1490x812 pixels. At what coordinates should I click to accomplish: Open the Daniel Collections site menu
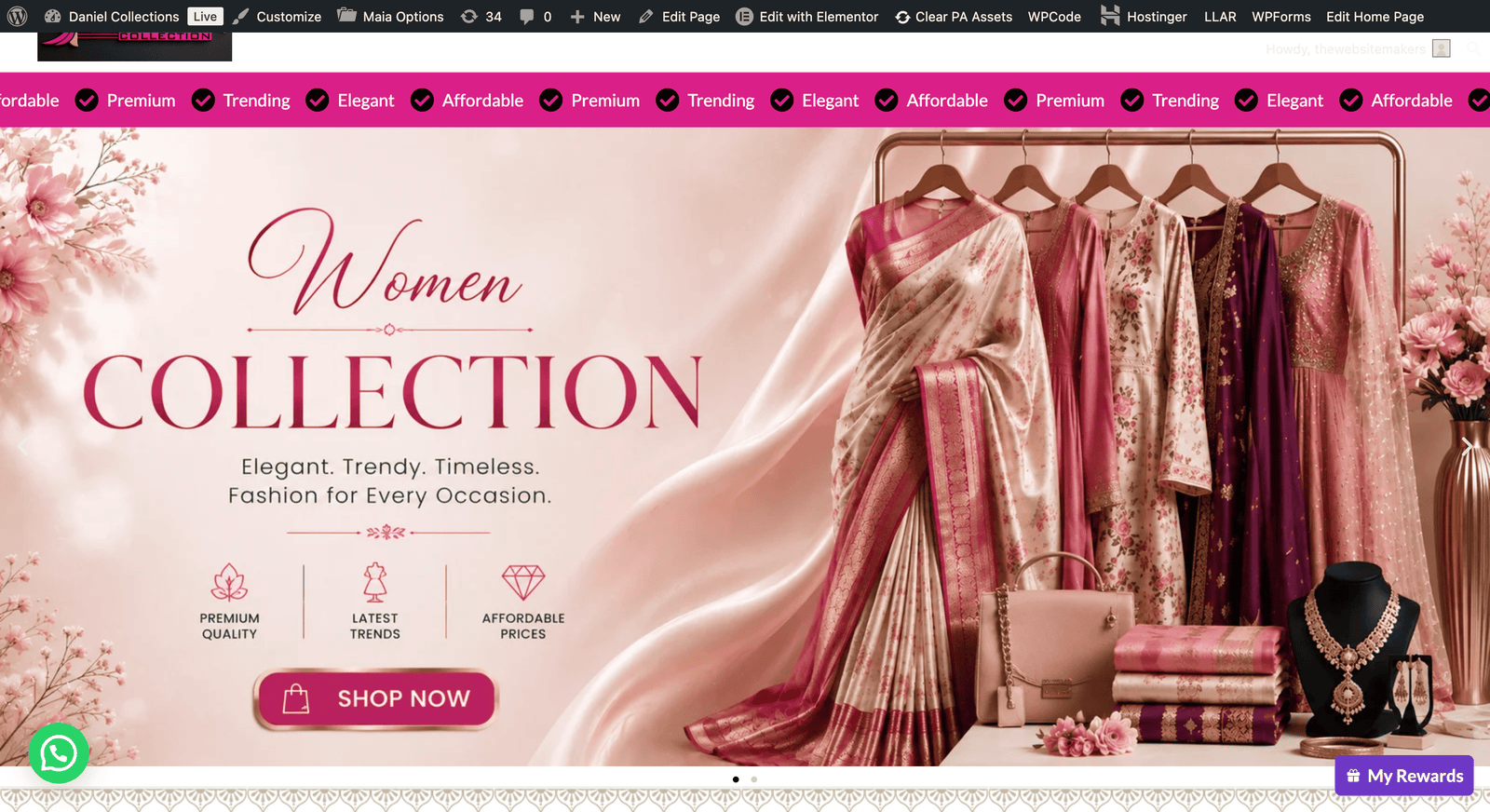(x=111, y=17)
